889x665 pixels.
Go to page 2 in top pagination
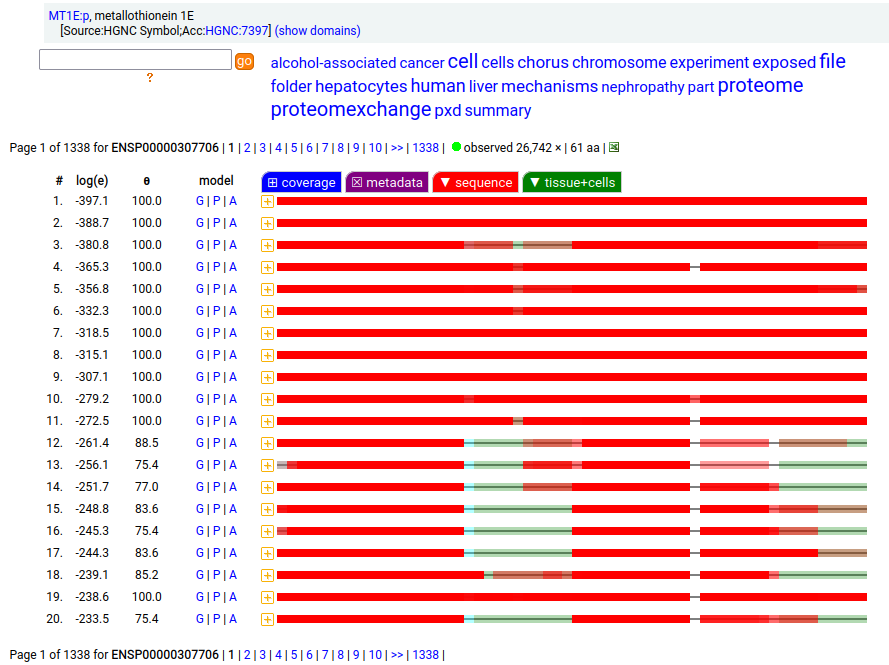tap(247, 148)
